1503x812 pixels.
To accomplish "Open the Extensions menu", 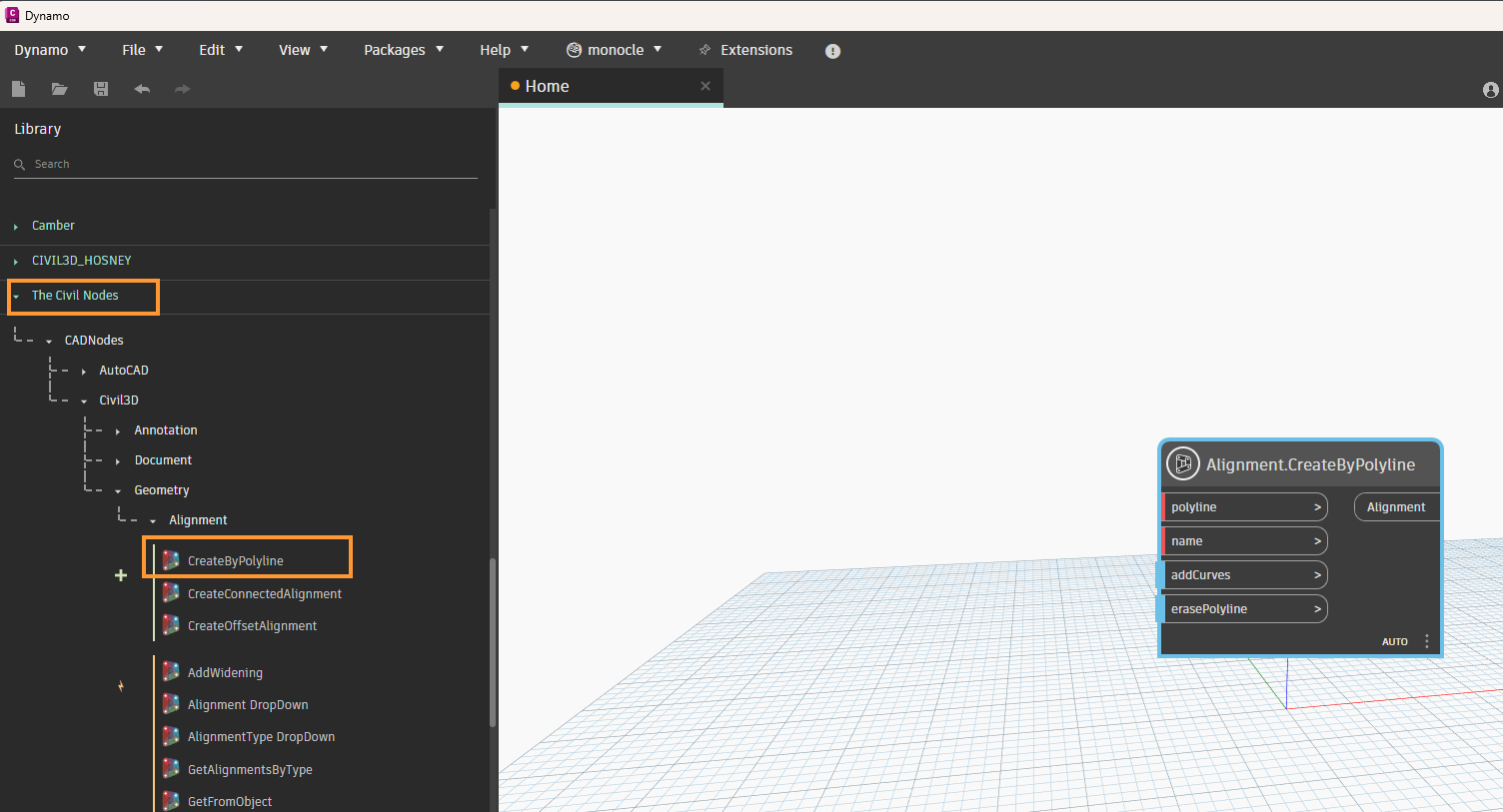I will [x=746, y=50].
